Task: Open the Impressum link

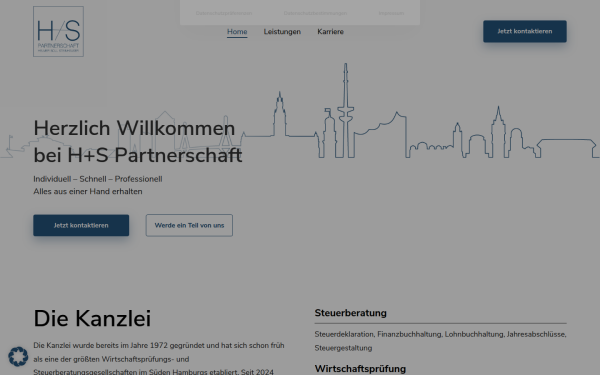Action: click(391, 13)
